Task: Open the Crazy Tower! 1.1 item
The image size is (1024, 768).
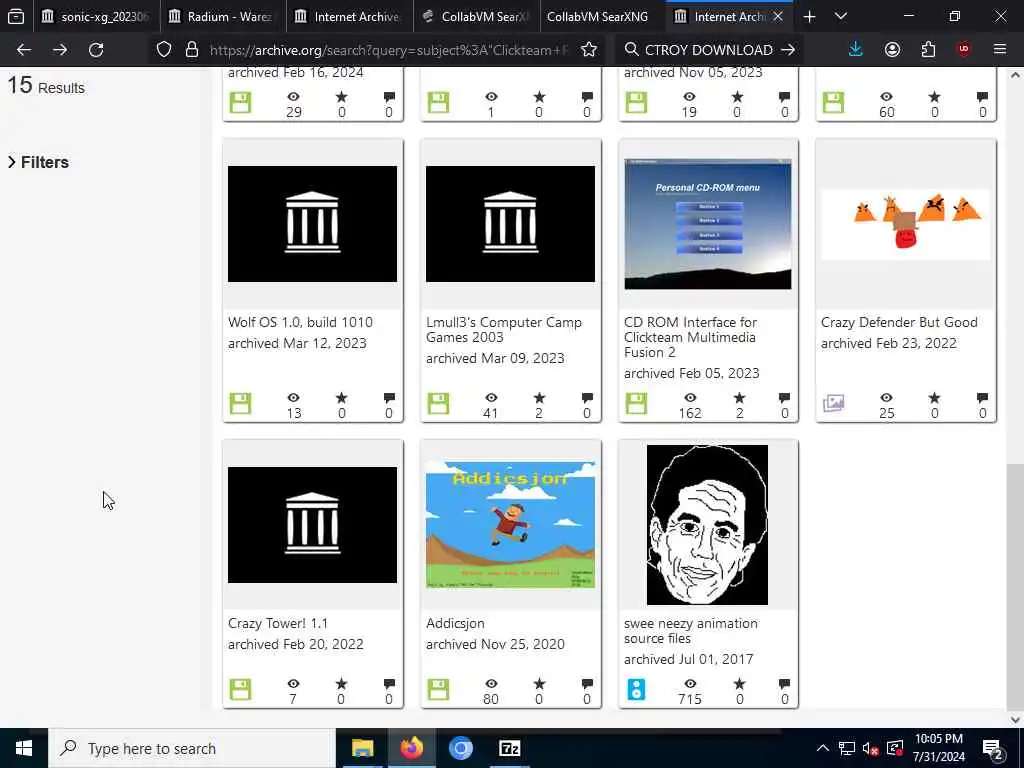Action: point(278,623)
